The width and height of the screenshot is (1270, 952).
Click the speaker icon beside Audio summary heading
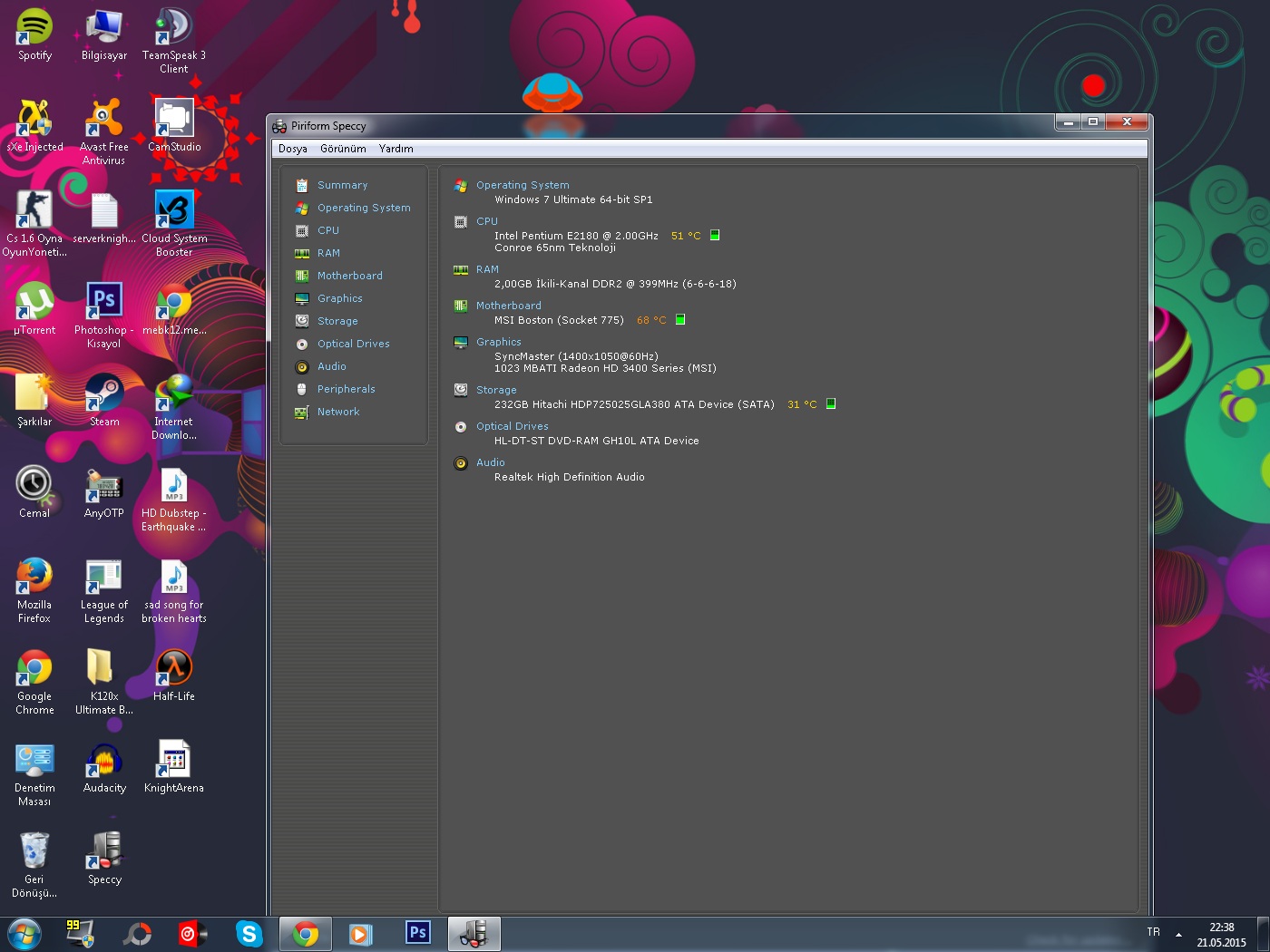[461, 462]
